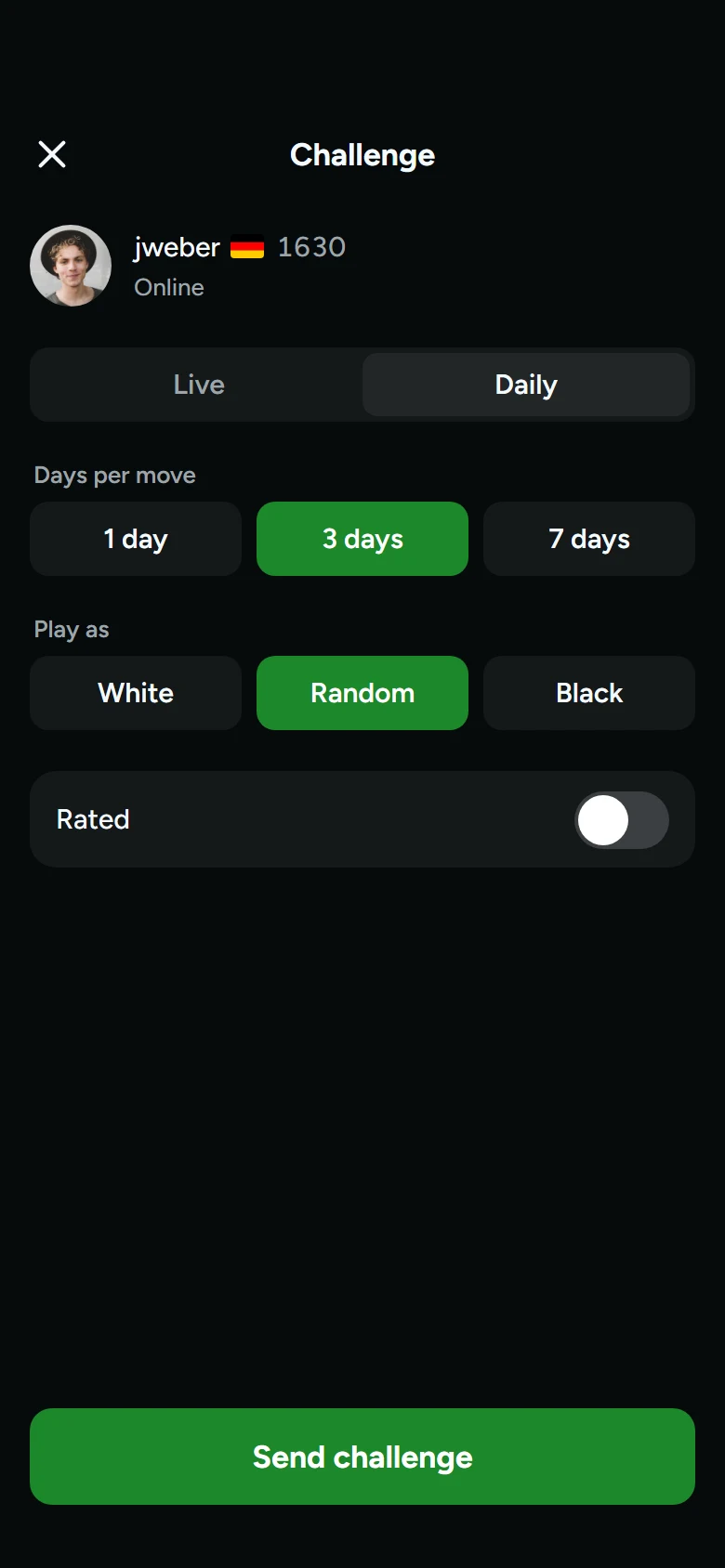The image size is (725, 1568).
Task: Select the Daily tab
Action: 526,385
